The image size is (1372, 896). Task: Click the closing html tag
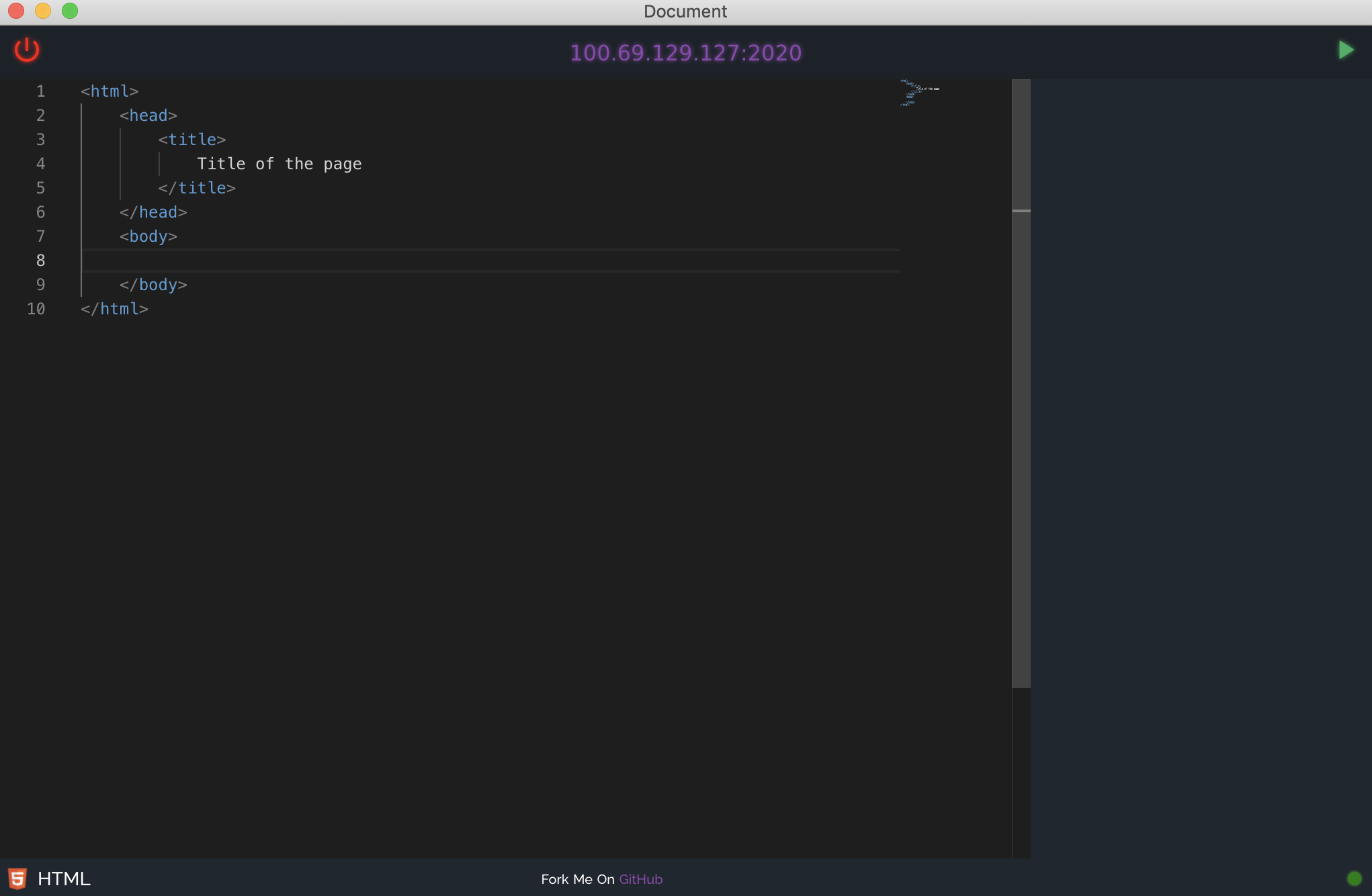[x=114, y=309]
